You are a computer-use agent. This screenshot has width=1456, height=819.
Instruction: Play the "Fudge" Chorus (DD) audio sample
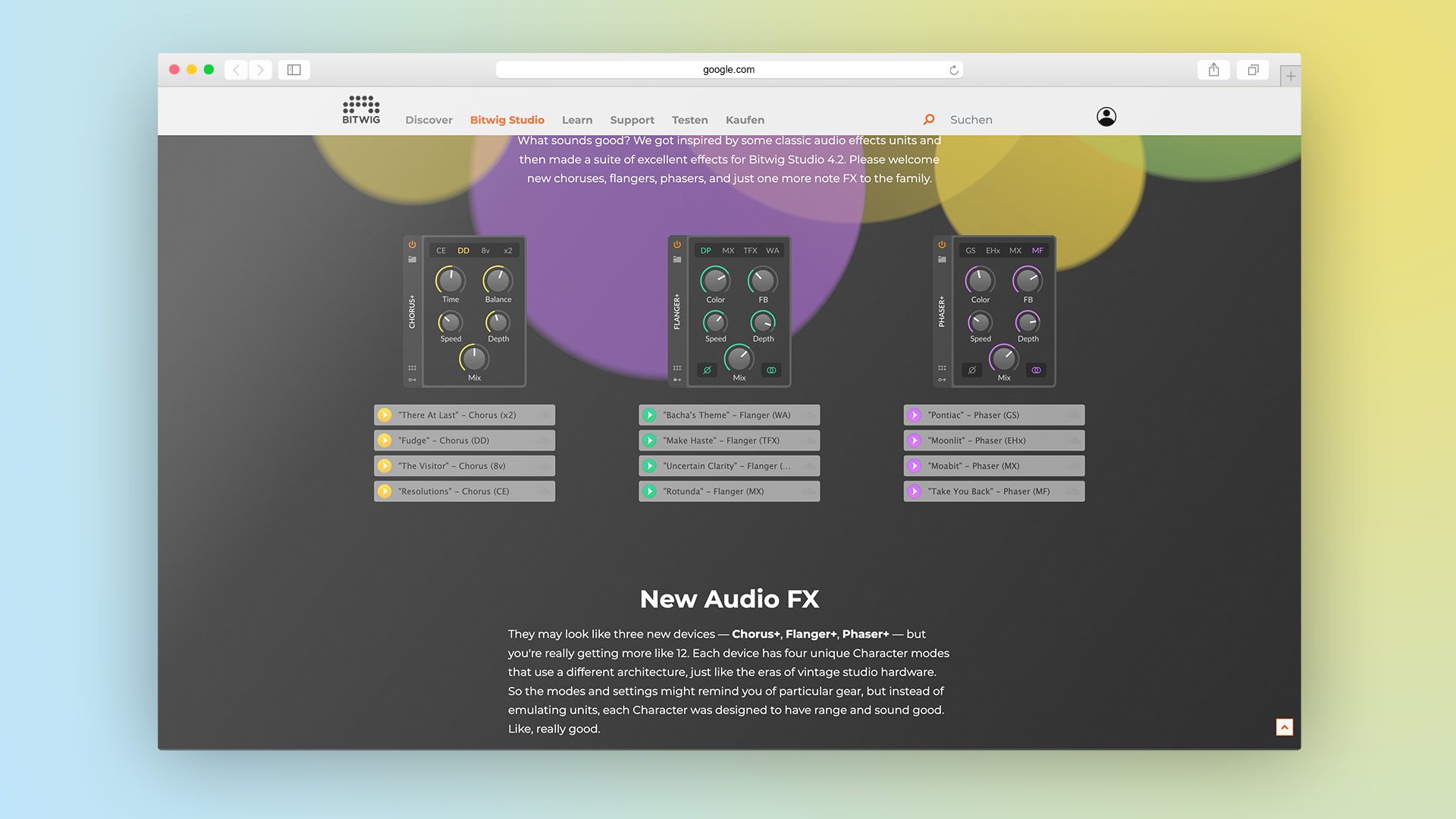click(x=385, y=441)
